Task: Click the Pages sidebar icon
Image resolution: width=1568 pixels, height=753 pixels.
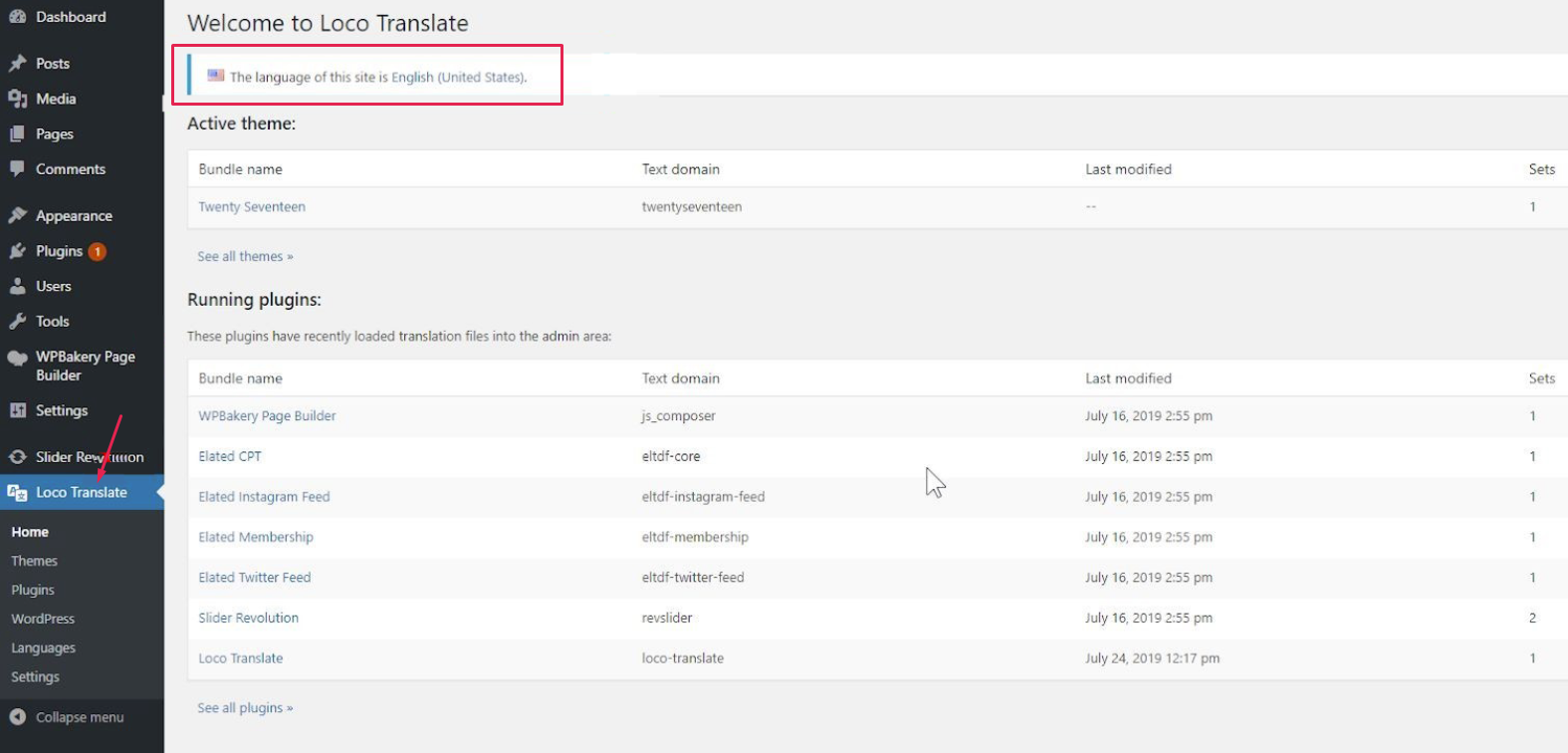Action: pyautogui.click(x=17, y=133)
